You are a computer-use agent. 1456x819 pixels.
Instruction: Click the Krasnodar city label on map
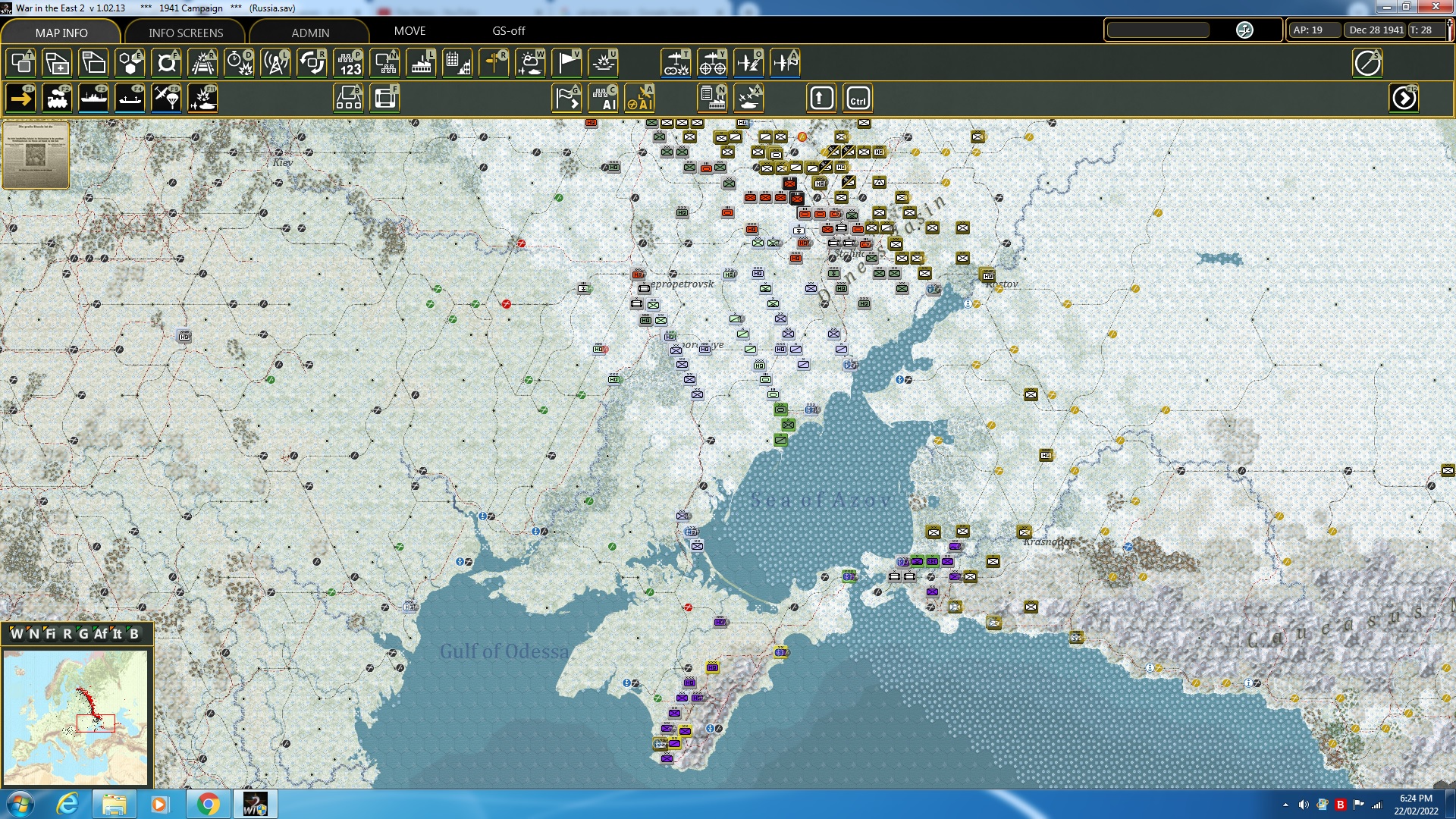[1049, 541]
